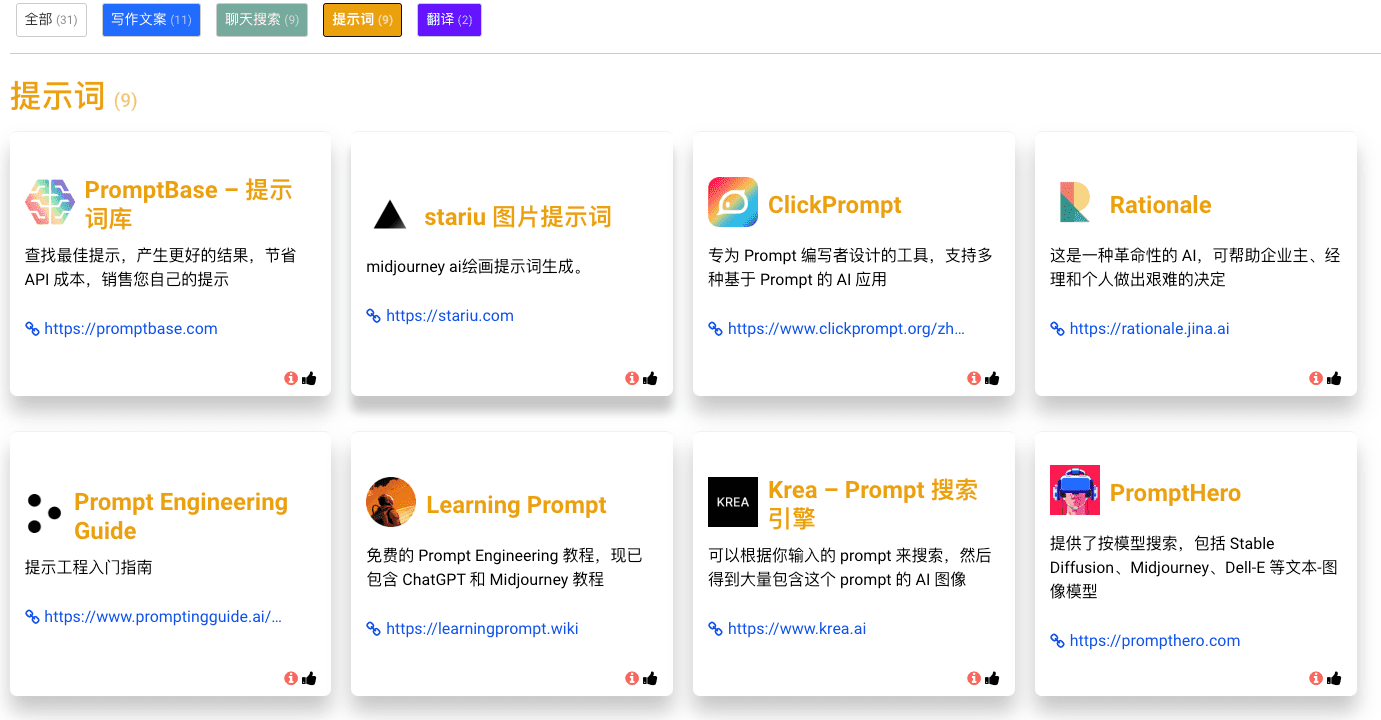Give thumbs-up on the stariu card
Screen dimensions: 1381x720
[x=650, y=378]
